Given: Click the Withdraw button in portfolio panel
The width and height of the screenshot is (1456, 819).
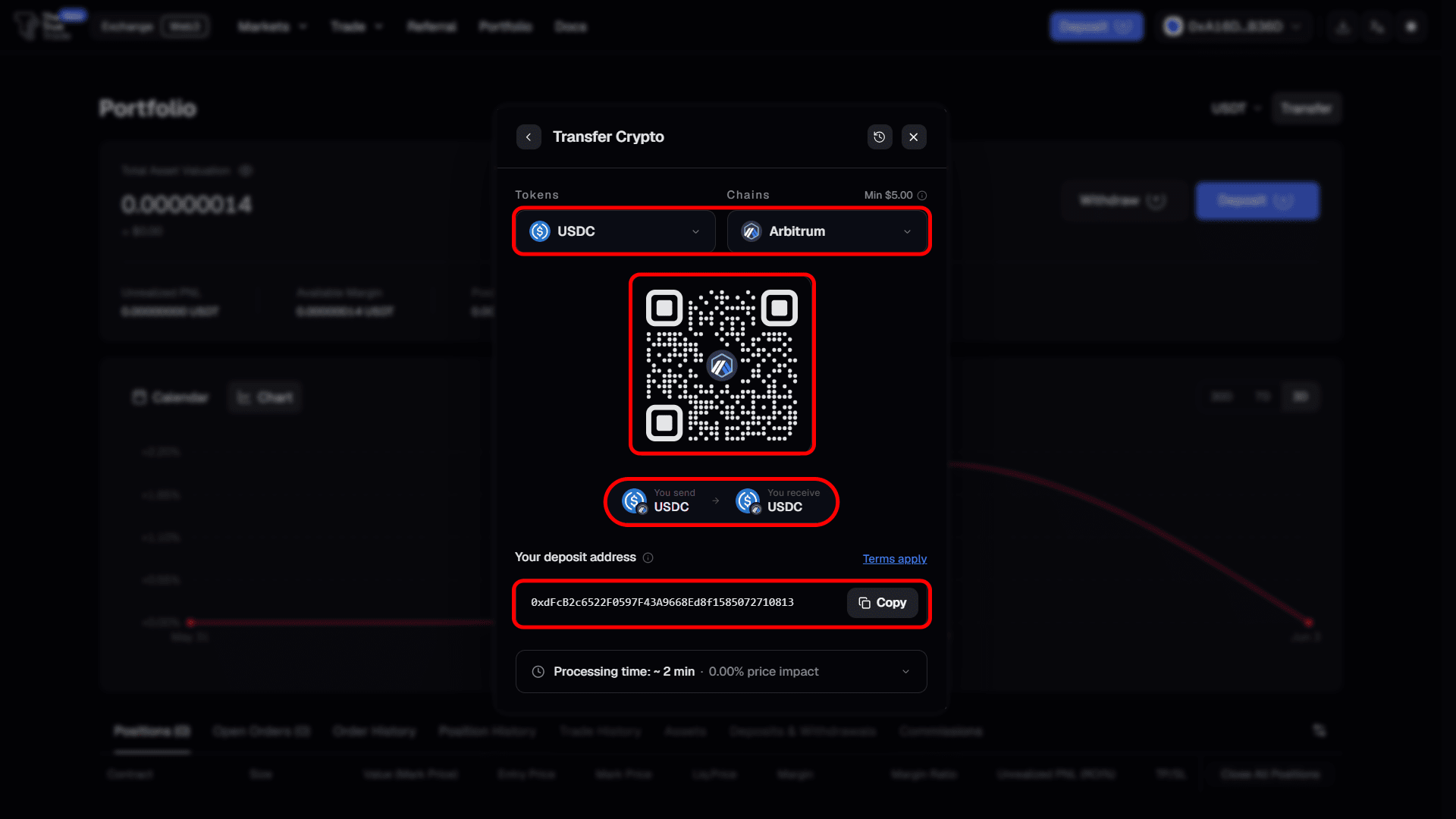Looking at the screenshot, I should pos(1123,201).
